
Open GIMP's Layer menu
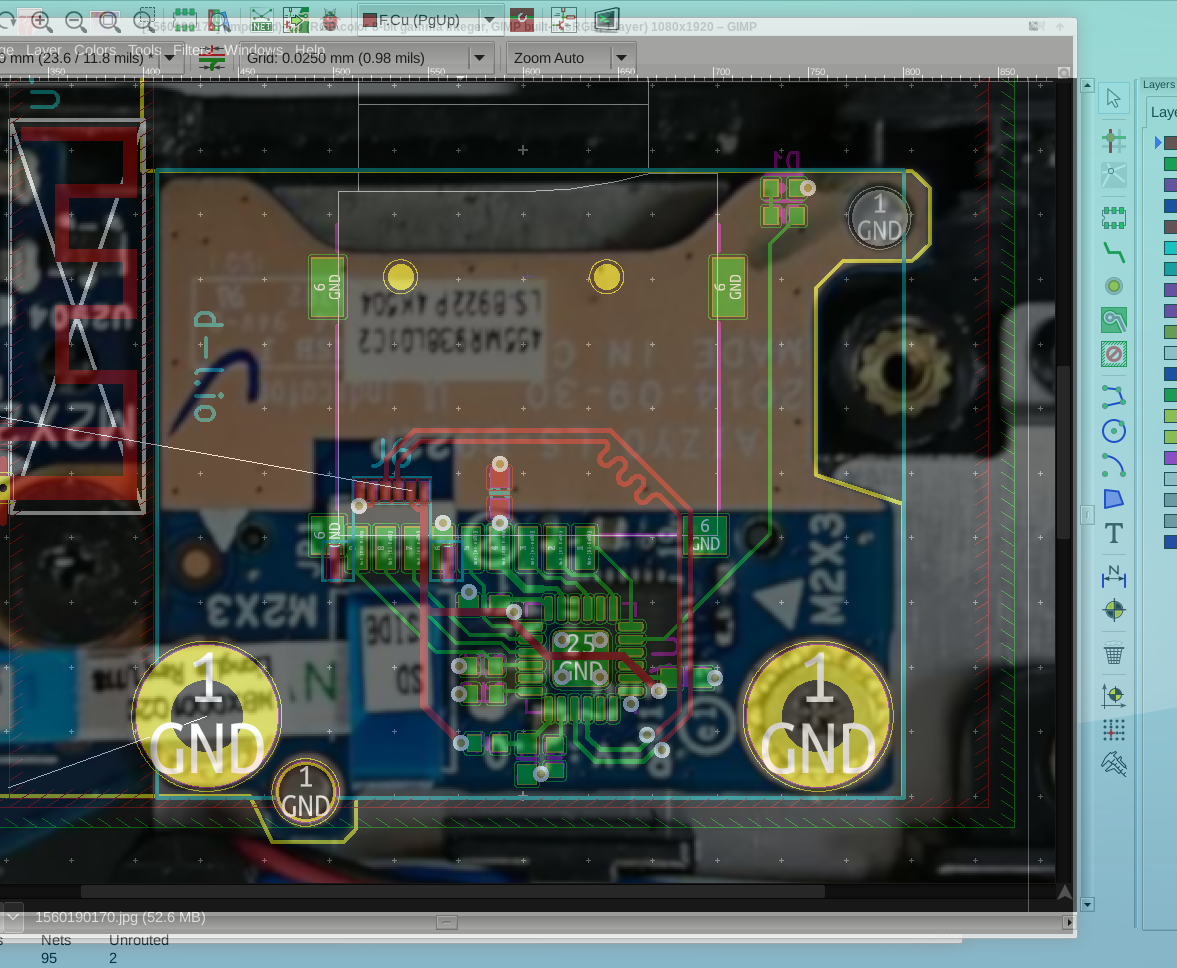[x=44, y=50]
